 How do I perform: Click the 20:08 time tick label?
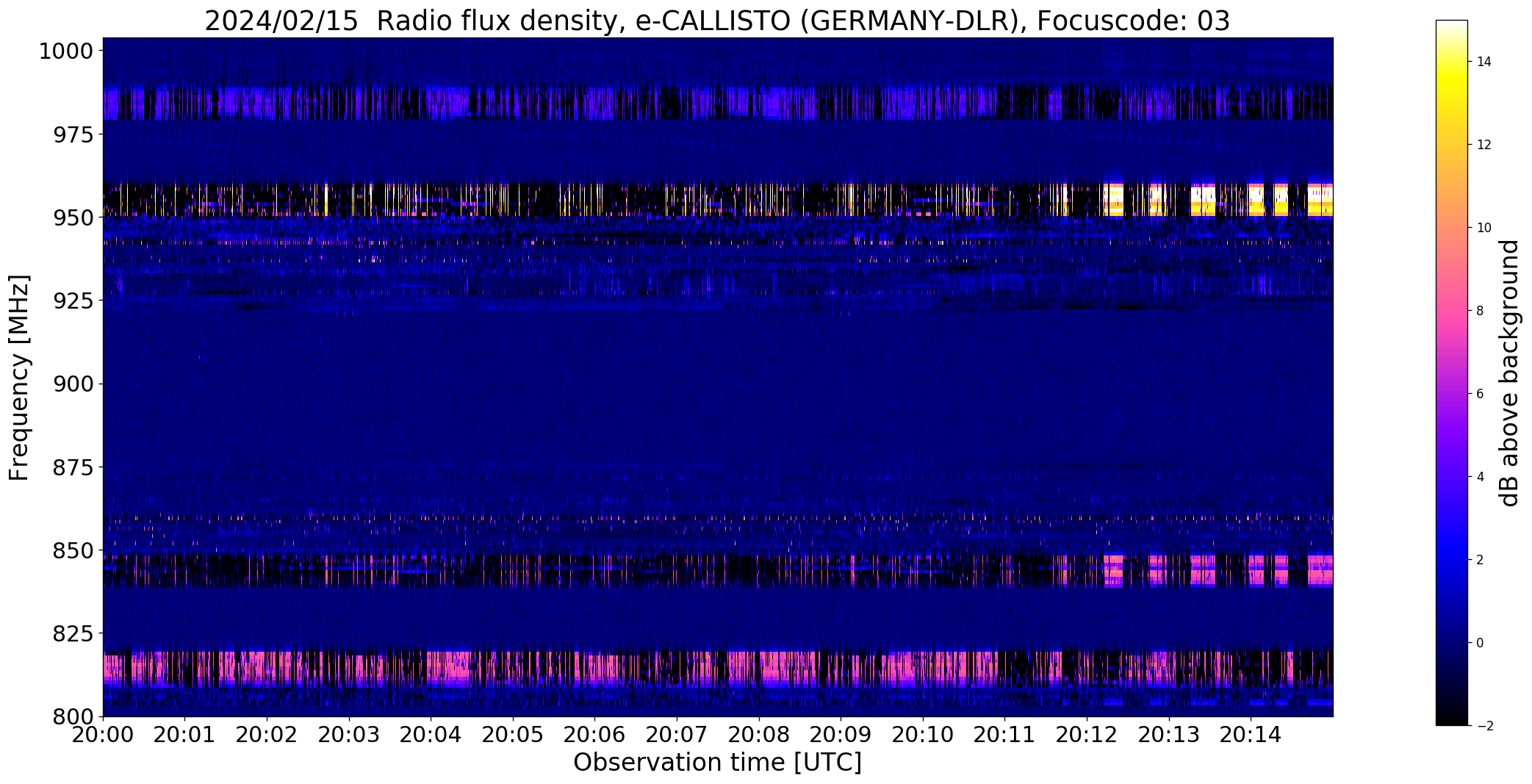759,734
